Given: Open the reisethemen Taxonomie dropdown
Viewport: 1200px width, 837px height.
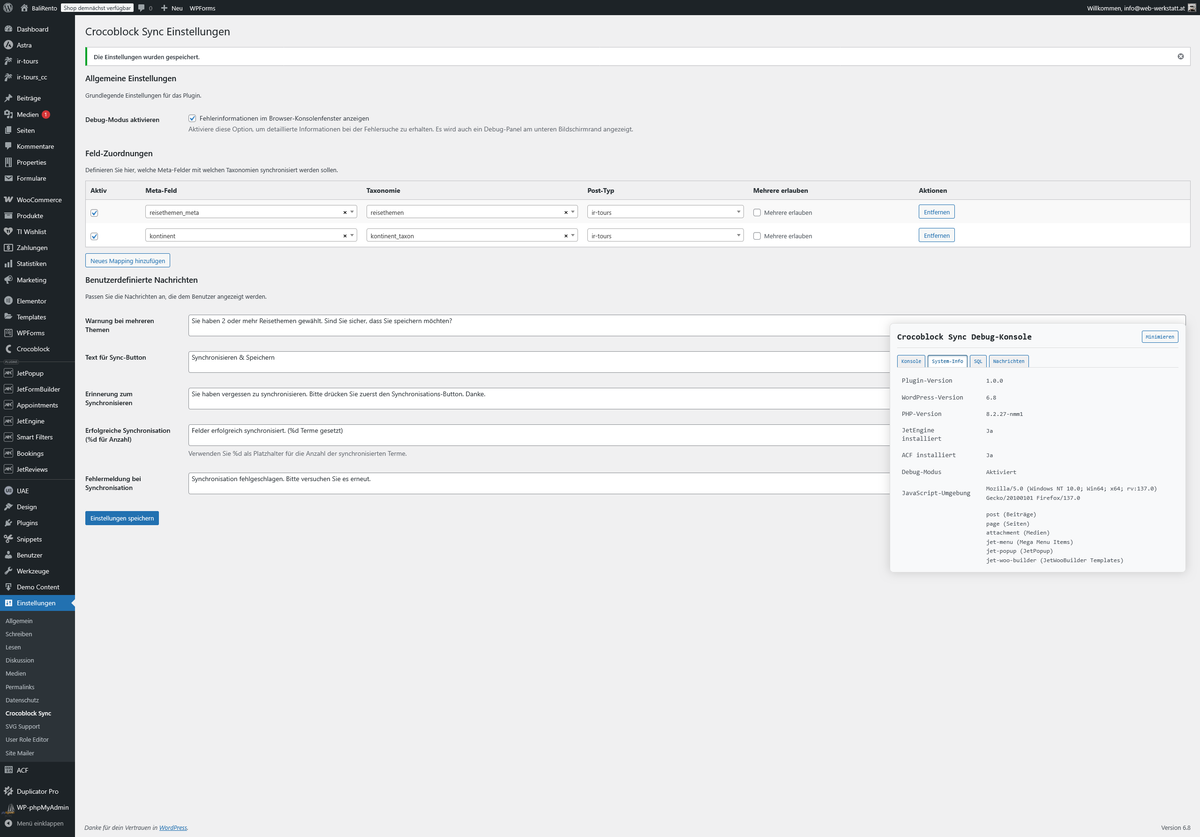Looking at the screenshot, I should pyautogui.click(x=472, y=212).
